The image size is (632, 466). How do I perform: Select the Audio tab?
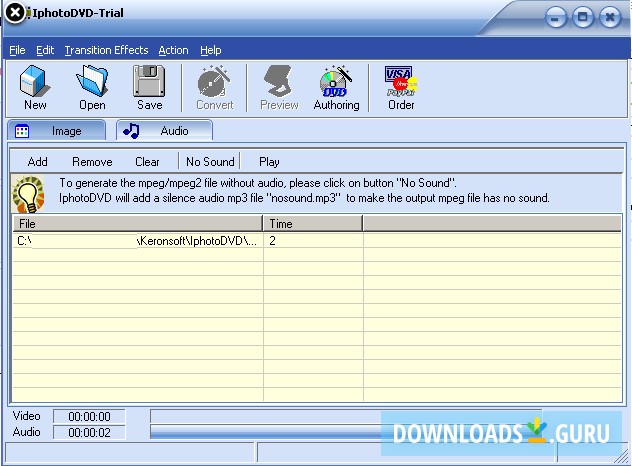pos(164,131)
